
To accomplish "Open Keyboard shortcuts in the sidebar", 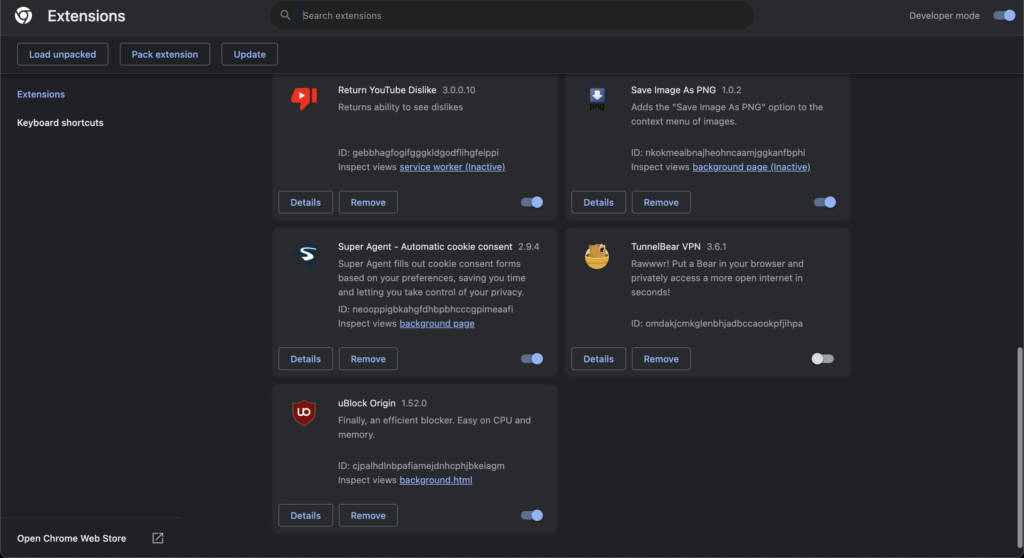I will tap(60, 122).
